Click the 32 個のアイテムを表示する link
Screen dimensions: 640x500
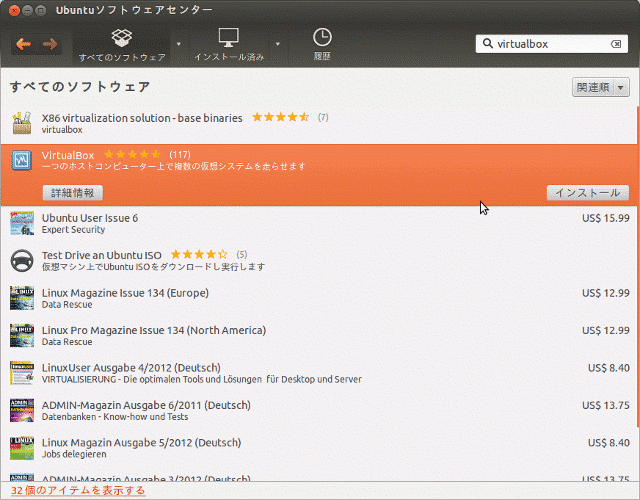pyautogui.click(x=78, y=490)
